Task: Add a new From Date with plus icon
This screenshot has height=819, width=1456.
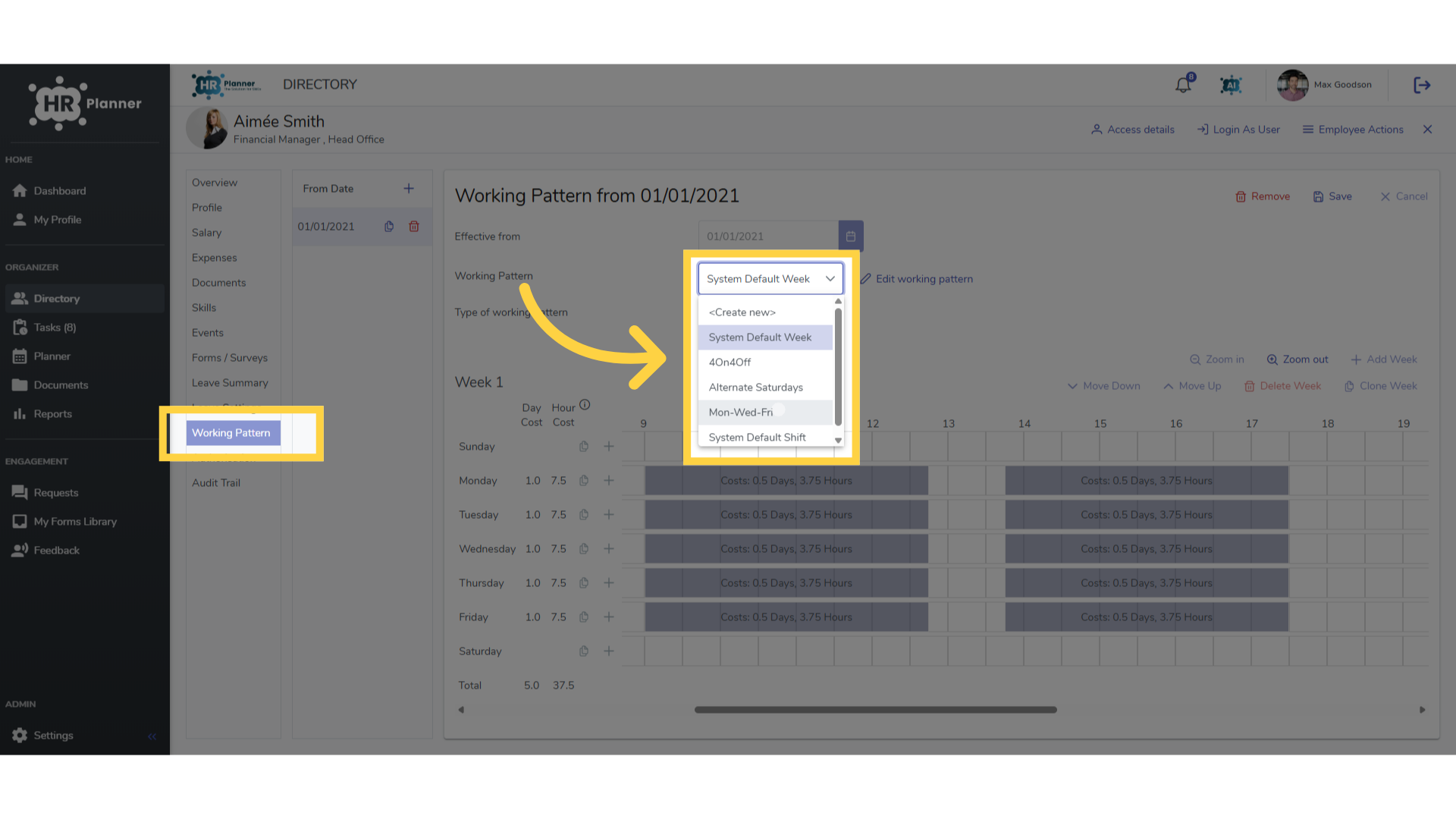Action: (x=409, y=189)
